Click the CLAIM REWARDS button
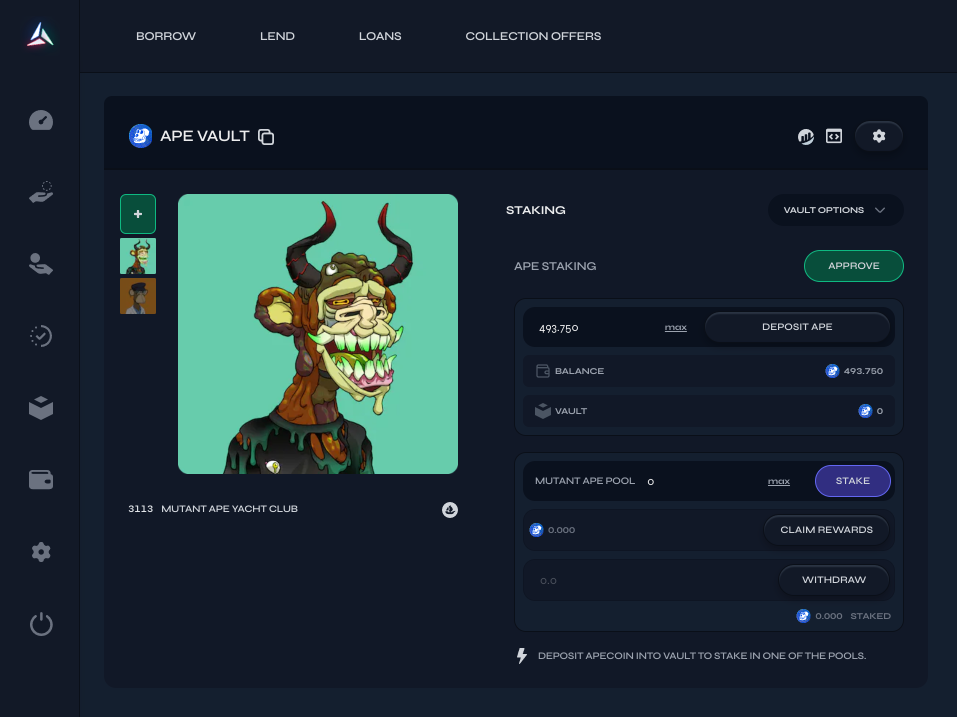The width and height of the screenshot is (957, 717). click(826, 530)
